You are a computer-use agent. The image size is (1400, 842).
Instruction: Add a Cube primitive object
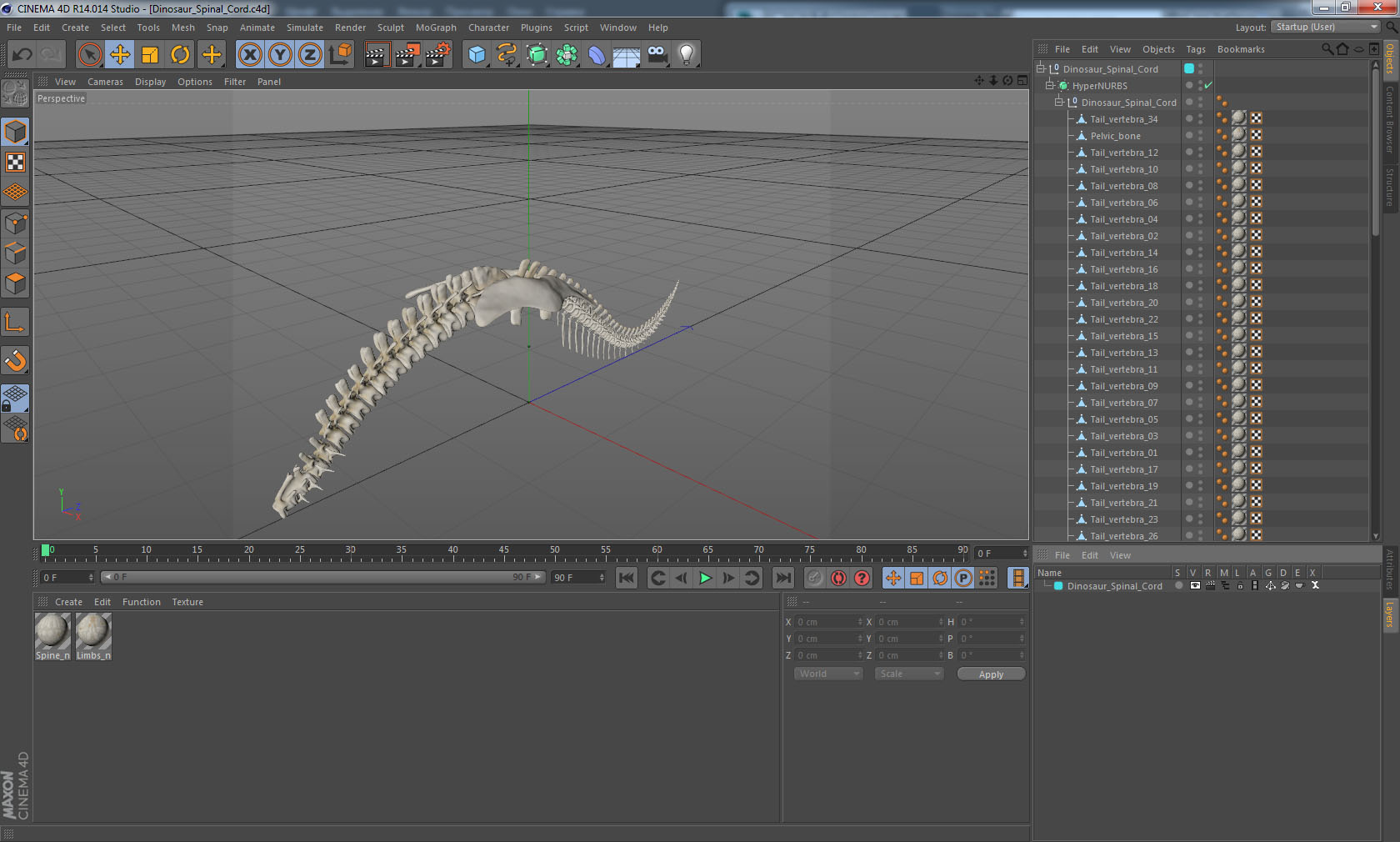tap(477, 55)
